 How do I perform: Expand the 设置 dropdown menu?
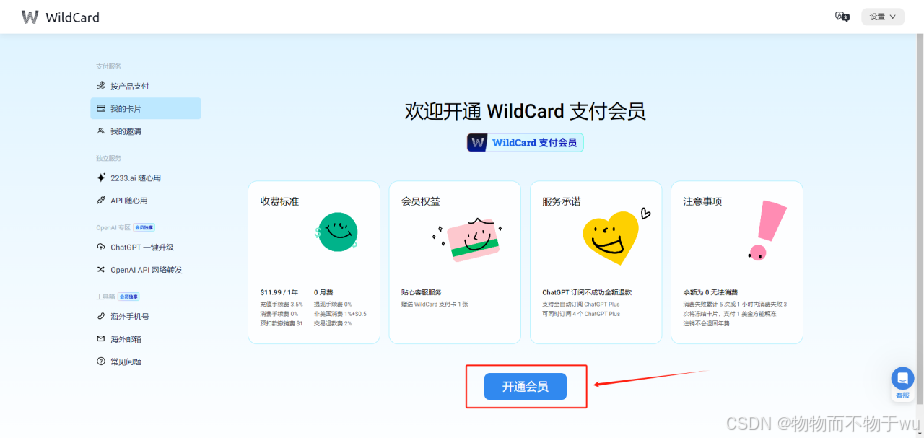pyautogui.click(x=883, y=16)
